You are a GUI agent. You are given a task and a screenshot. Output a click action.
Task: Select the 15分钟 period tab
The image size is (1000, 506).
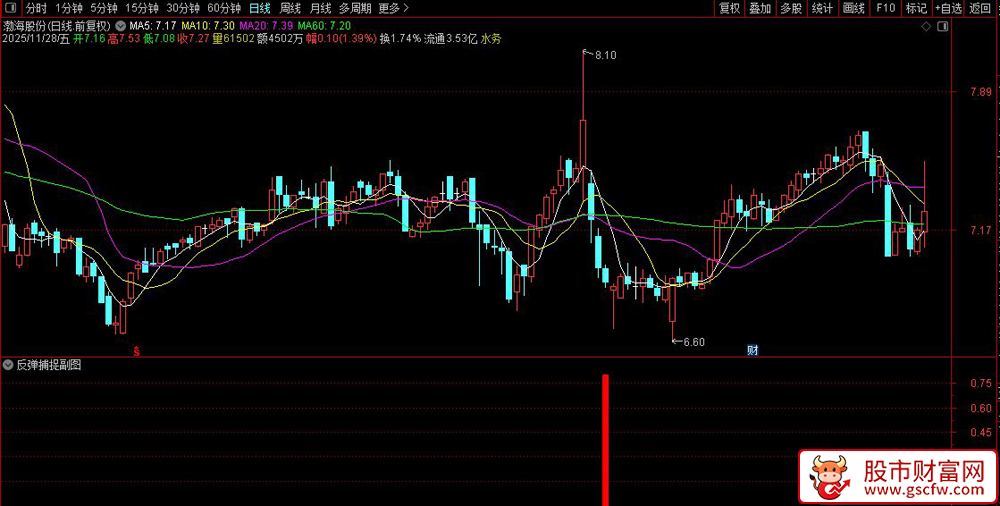142,8
